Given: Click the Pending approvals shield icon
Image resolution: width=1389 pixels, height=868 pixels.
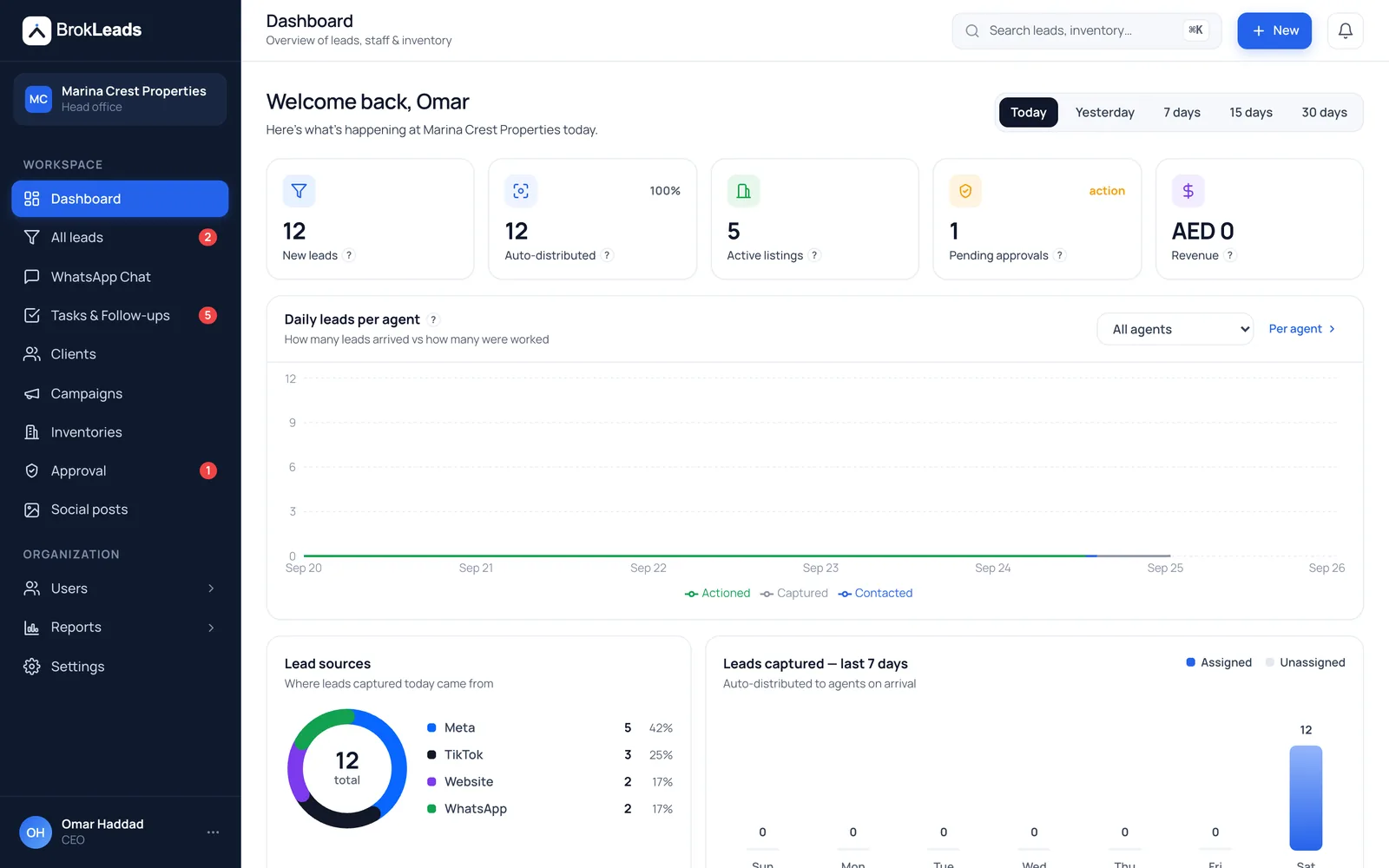Looking at the screenshot, I should pos(965,191).
